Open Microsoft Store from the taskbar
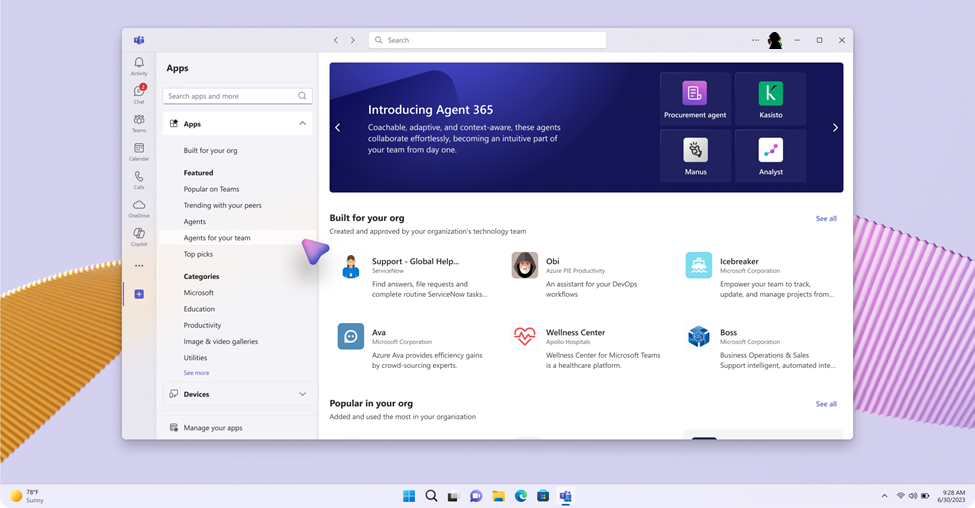 coord(543,496)
